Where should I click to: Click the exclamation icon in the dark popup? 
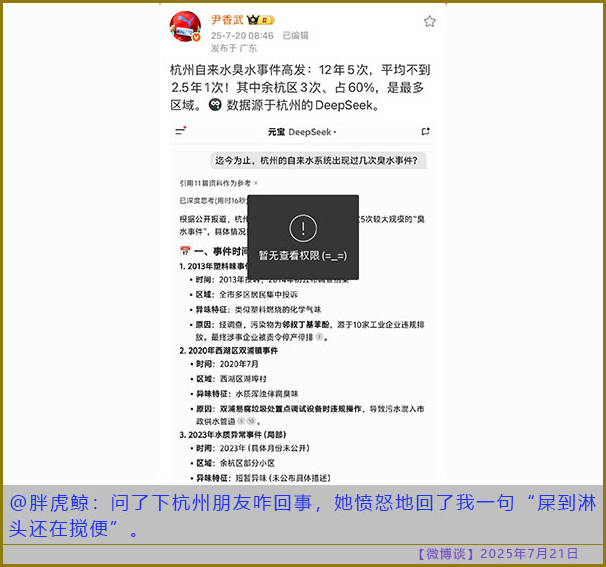[x=302, y=225]
